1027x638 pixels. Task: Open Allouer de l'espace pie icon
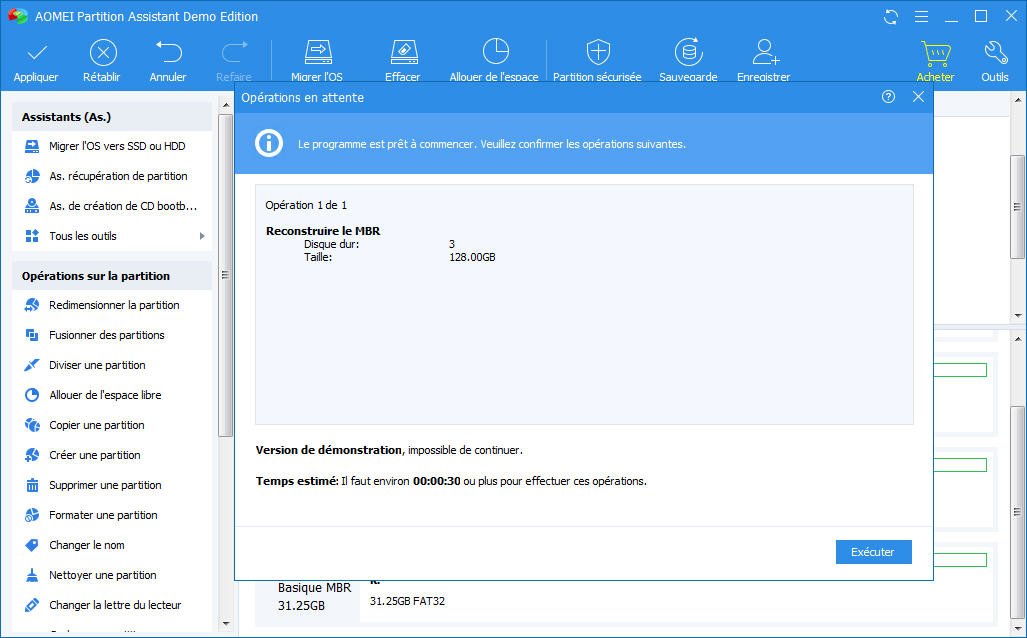(495, 52)
